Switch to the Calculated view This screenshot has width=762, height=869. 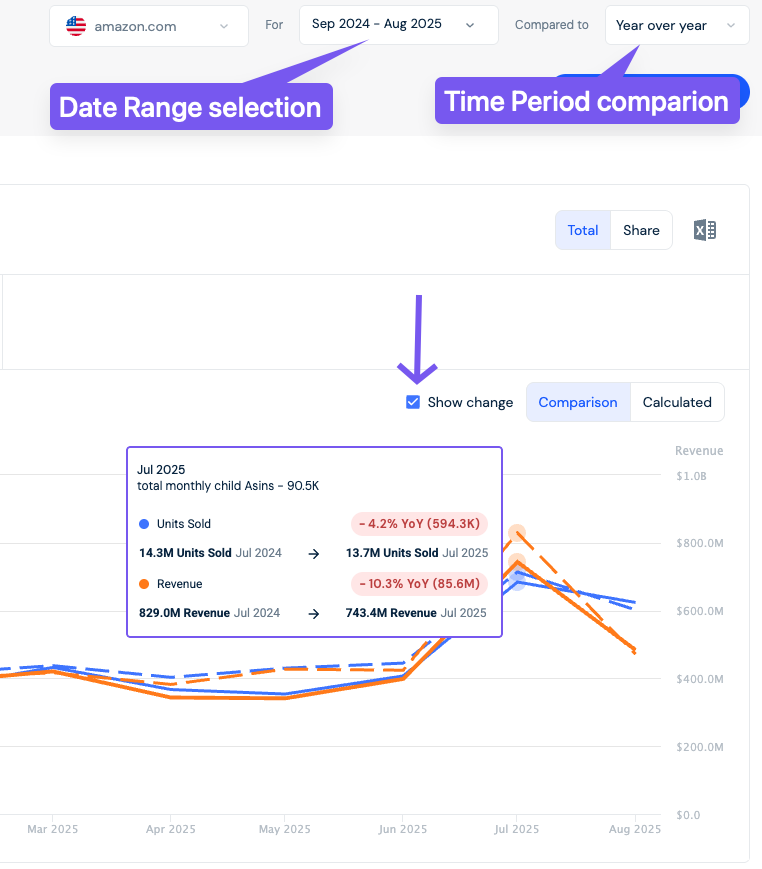click(x=677, y=402)
